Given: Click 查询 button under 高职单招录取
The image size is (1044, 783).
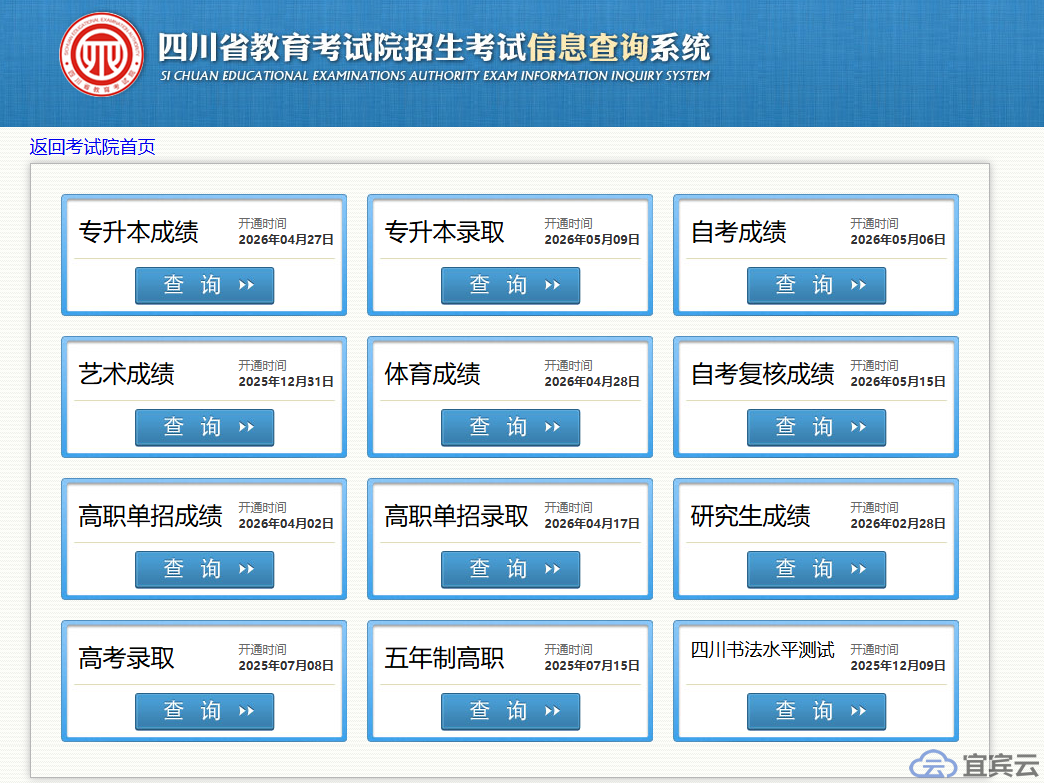Looking at the screenshot, I should (x=511, y=569).
